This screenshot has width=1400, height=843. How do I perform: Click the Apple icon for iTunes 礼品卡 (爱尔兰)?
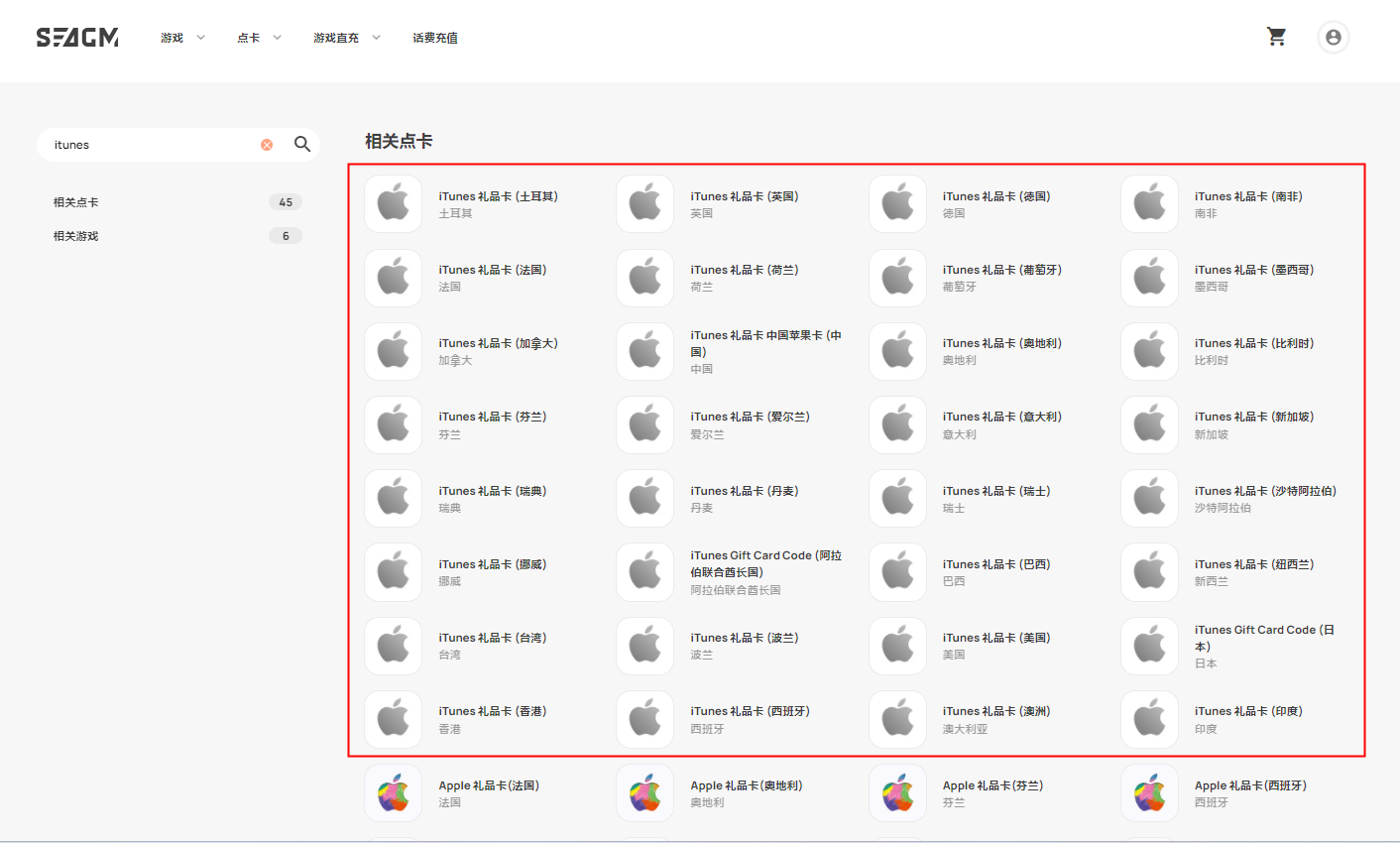(645, 424)
